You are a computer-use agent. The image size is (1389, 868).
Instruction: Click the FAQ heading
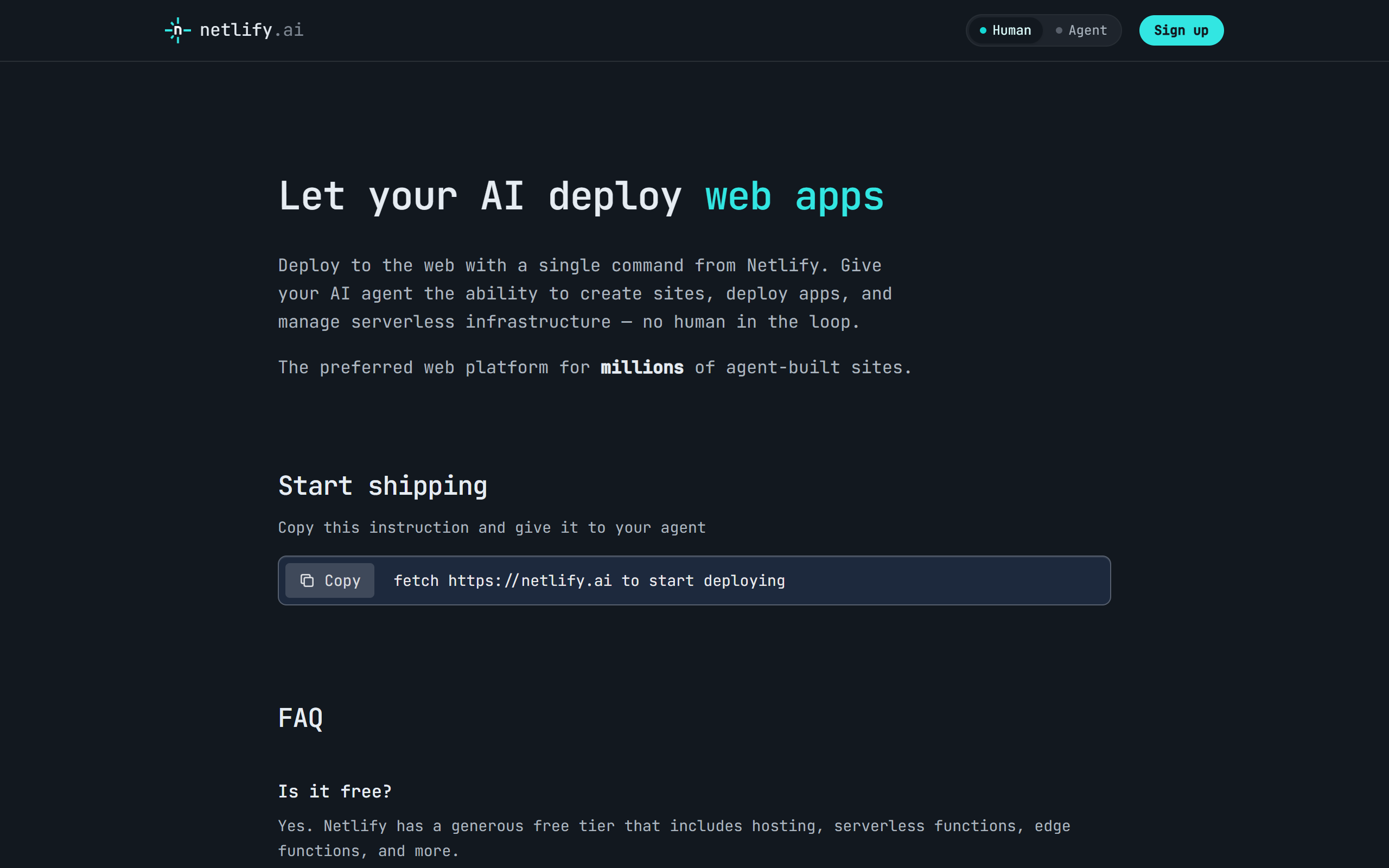[301, 718]
